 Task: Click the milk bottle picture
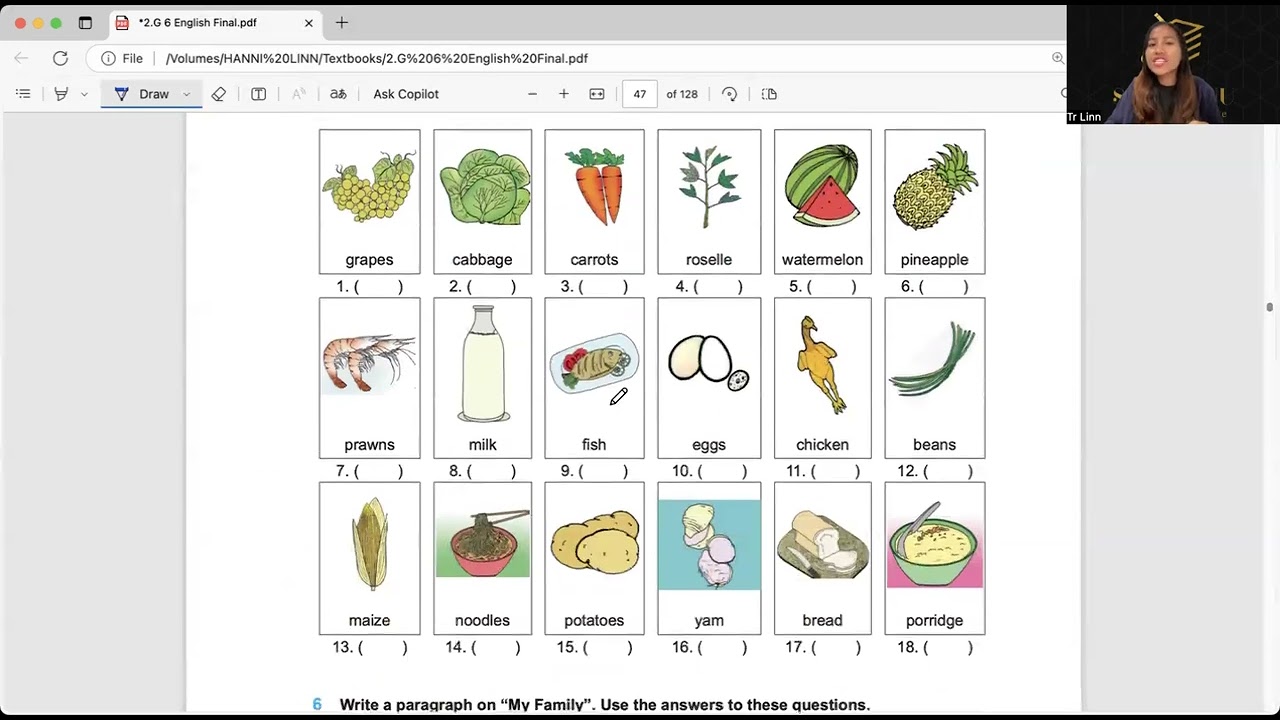click(483, 364)
